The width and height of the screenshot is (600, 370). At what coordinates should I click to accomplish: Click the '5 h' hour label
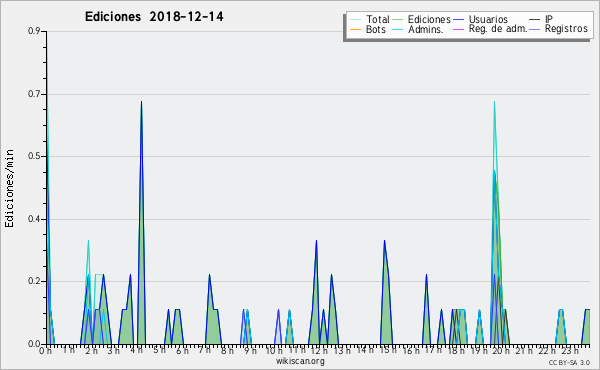[159, 350]
